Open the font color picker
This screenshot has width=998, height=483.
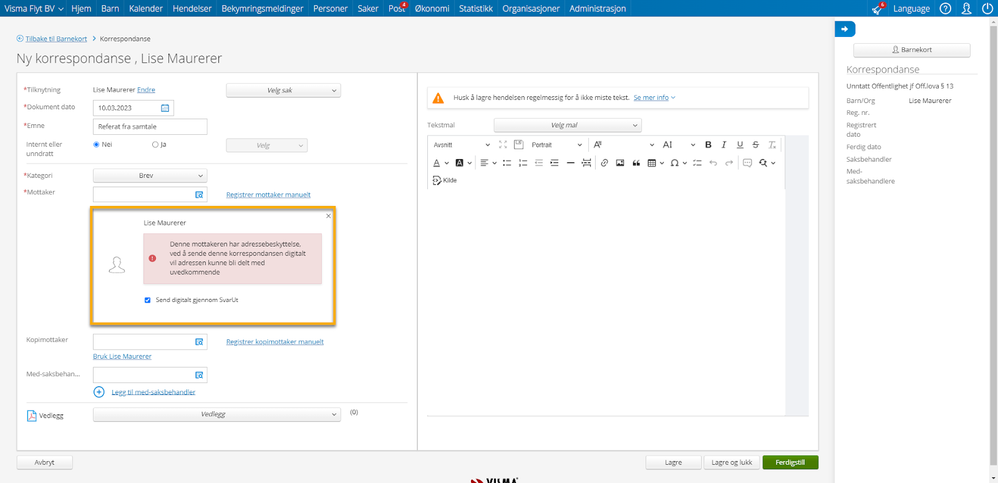coord(441,163)
